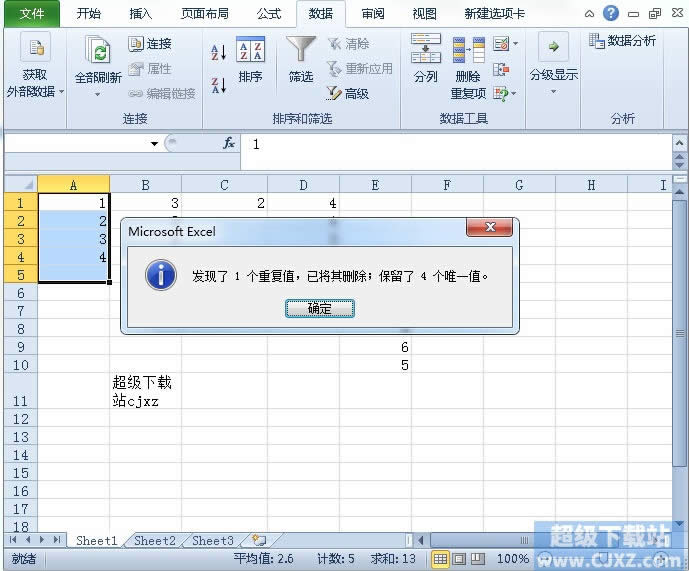Switch to Normal view in status bar
Viewport: 689px width, 571px height.
[x=440, y=559]
